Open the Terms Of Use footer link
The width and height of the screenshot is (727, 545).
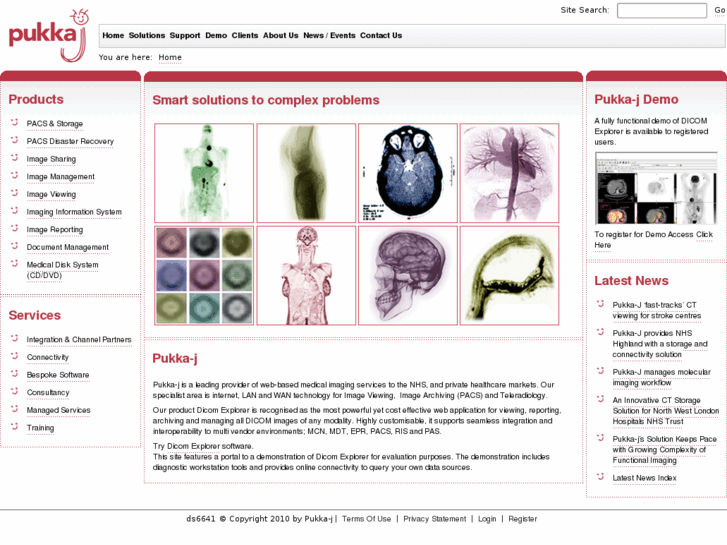click(366, 519)
